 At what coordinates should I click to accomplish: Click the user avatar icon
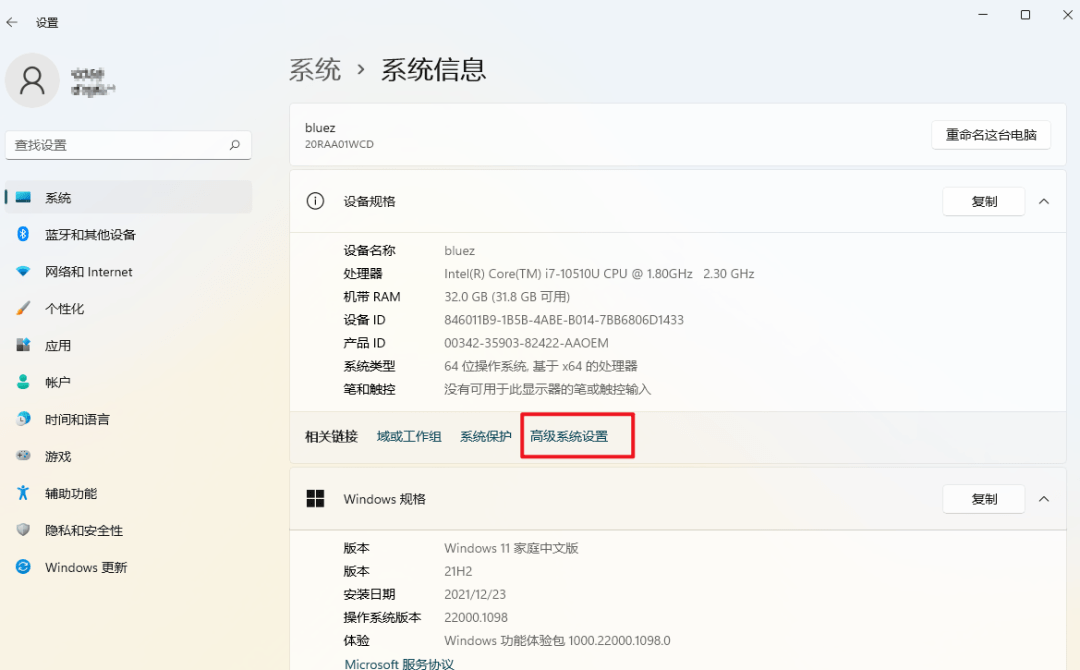tap(32, 80)
